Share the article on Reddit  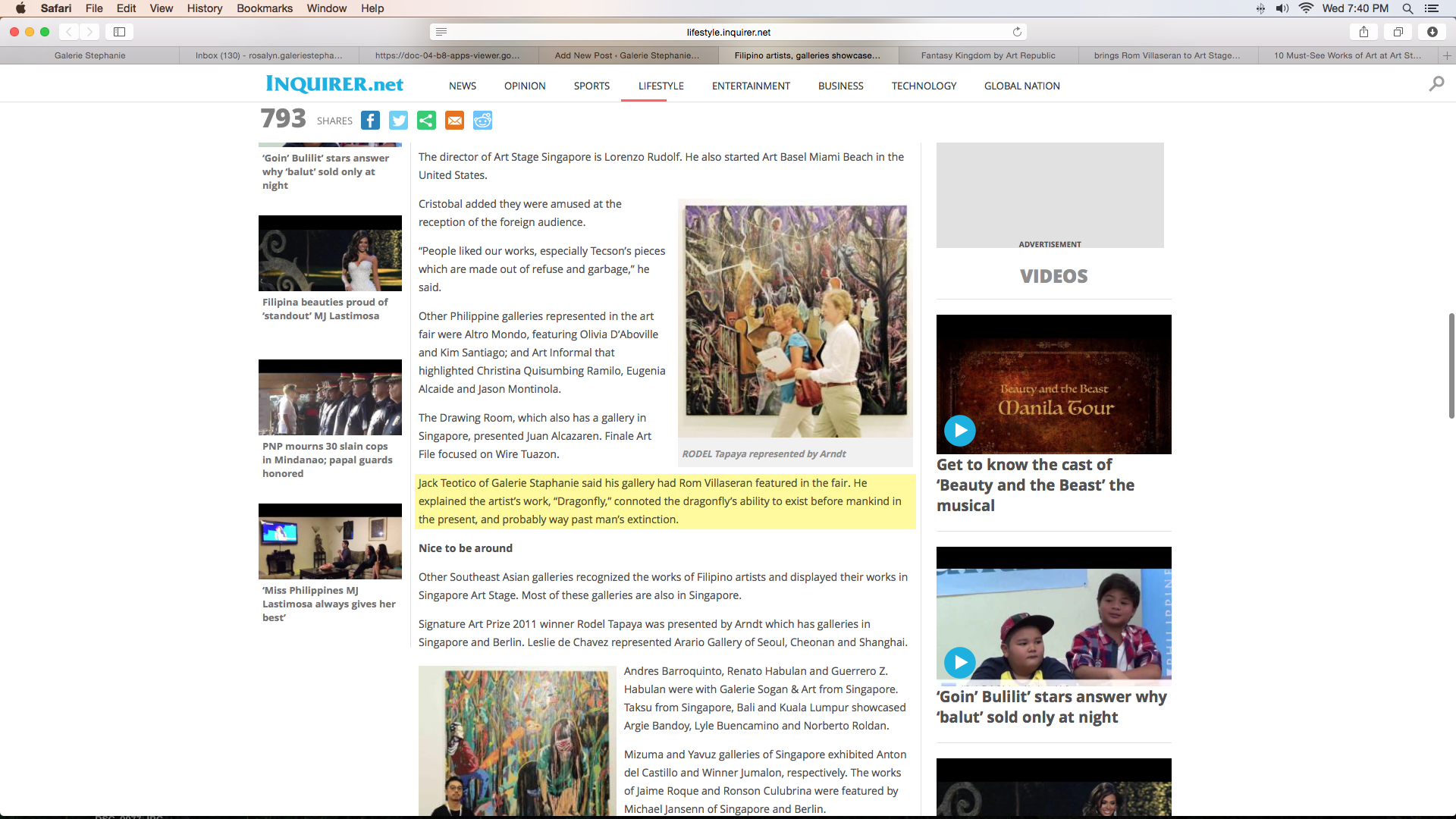(482, 120)
